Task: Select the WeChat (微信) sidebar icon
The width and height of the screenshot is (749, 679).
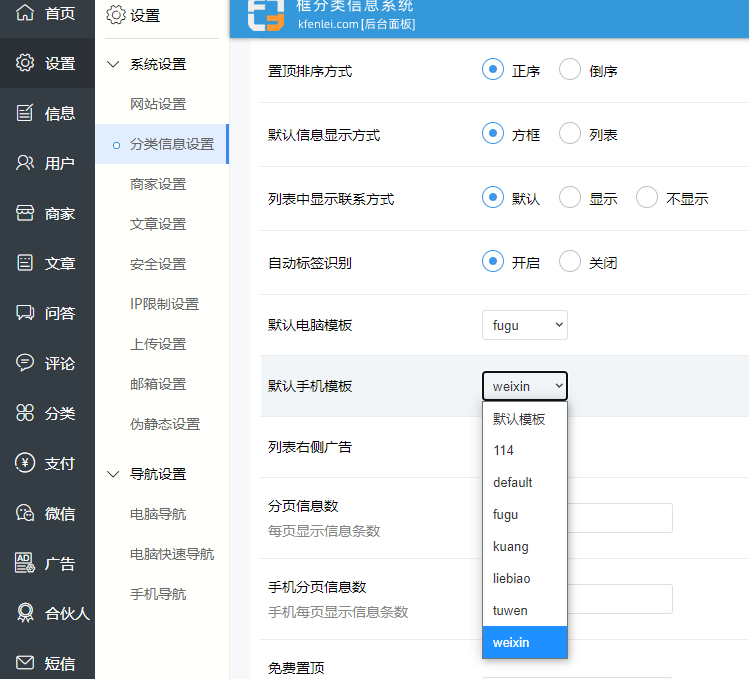Action: [25, 513]
